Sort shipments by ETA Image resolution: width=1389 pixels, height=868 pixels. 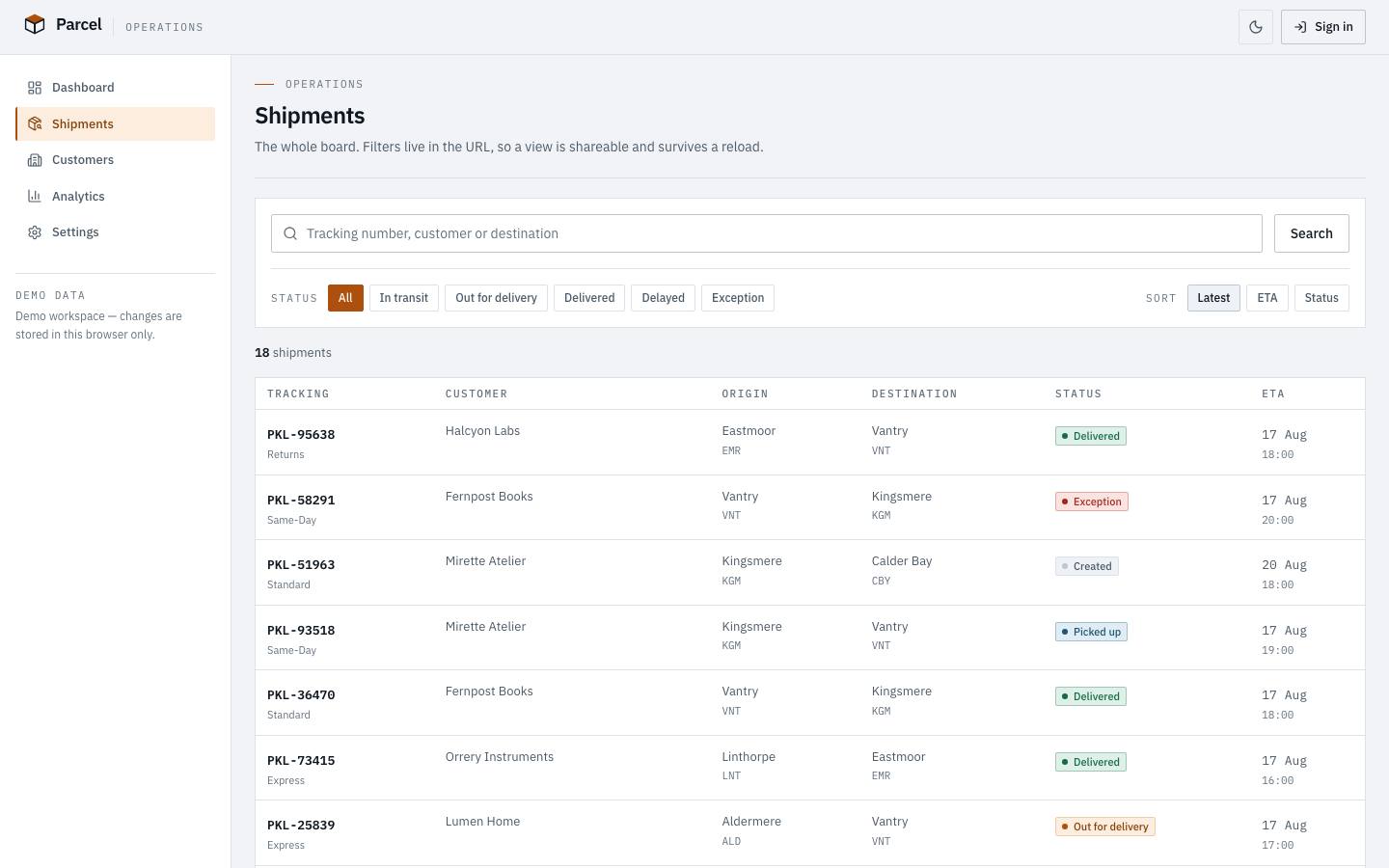tap(1267, 298)
